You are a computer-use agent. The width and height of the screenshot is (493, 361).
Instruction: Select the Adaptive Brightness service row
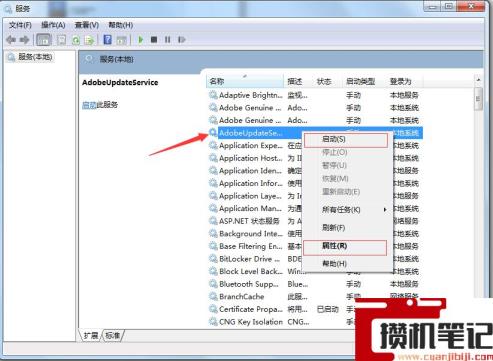(314, 95)
